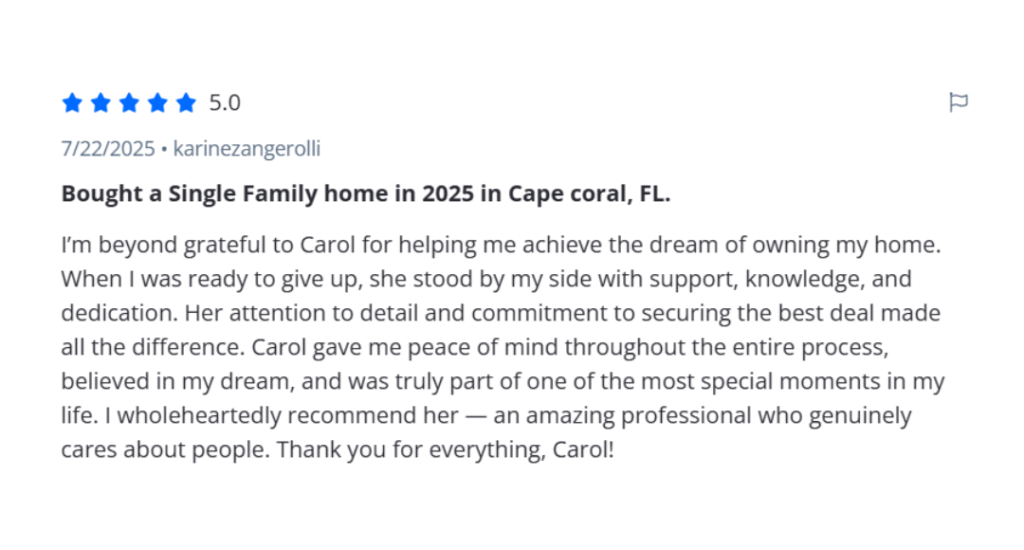Open reviewer karinezangerolli's name
The height and width of the screenshot is (550, 1024).
point(247,149)
